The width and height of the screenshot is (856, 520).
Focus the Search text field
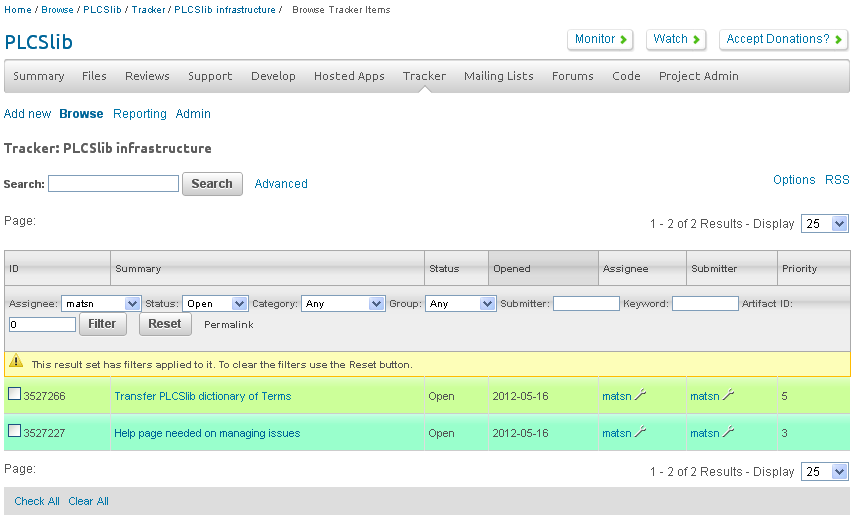click(114, 183)
